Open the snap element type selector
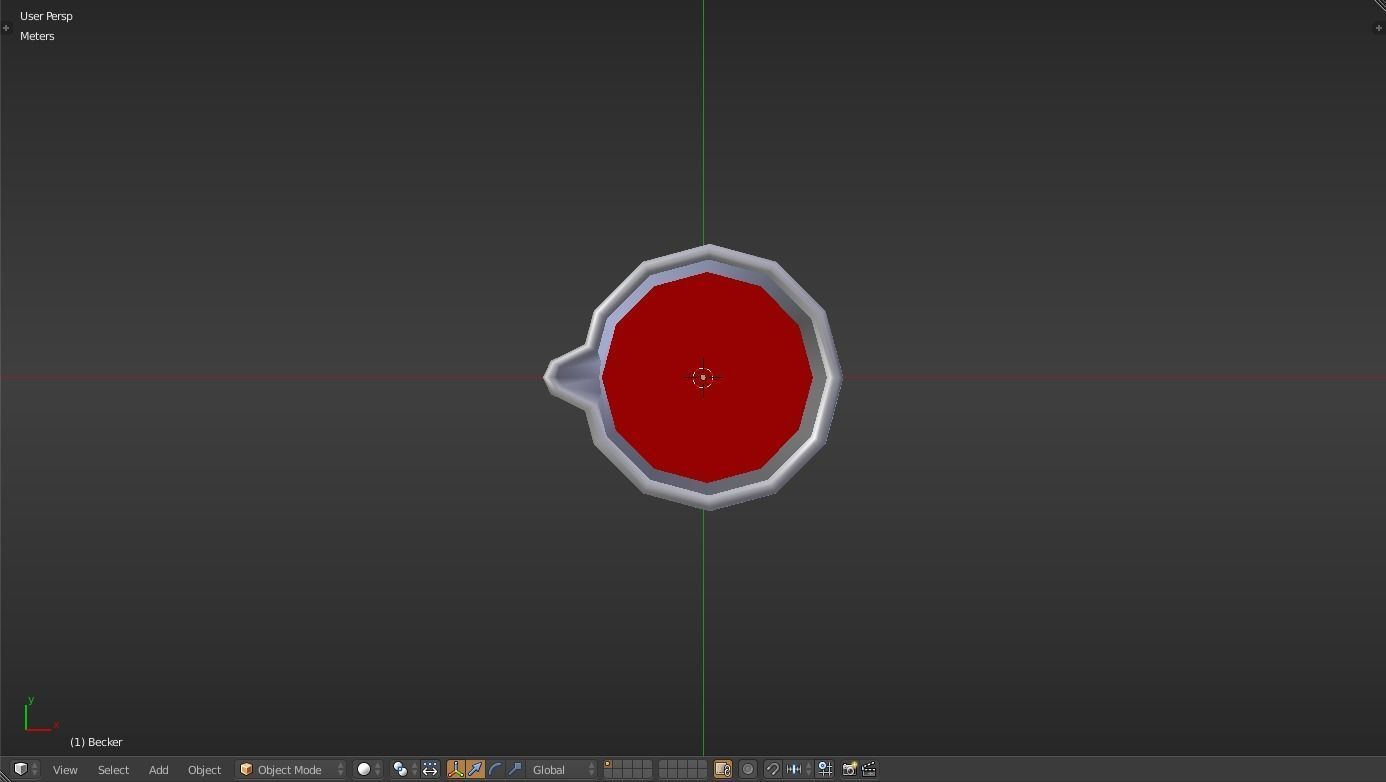Image resolution: width=1386 pixels, height=782 pixels. pos(798,769)
